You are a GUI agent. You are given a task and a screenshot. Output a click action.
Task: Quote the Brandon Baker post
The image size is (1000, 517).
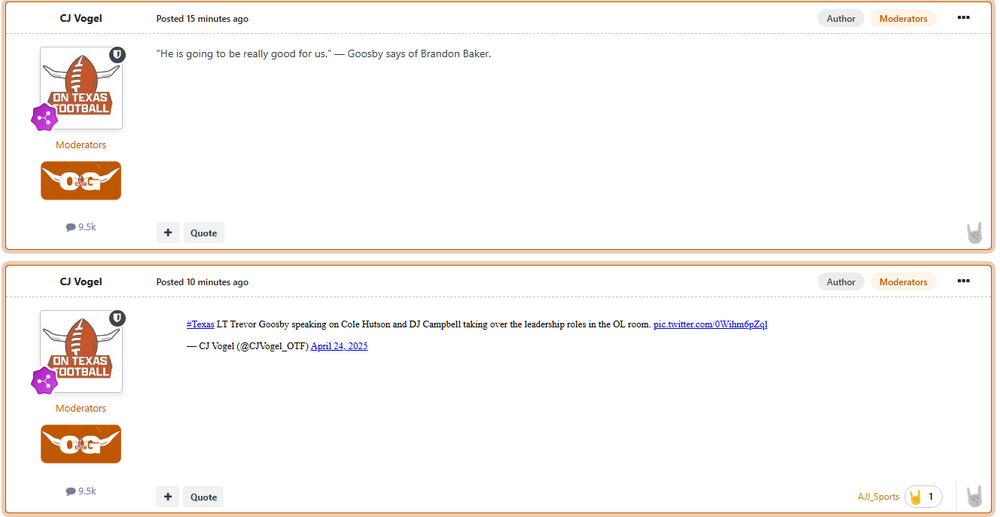point(204,233)
